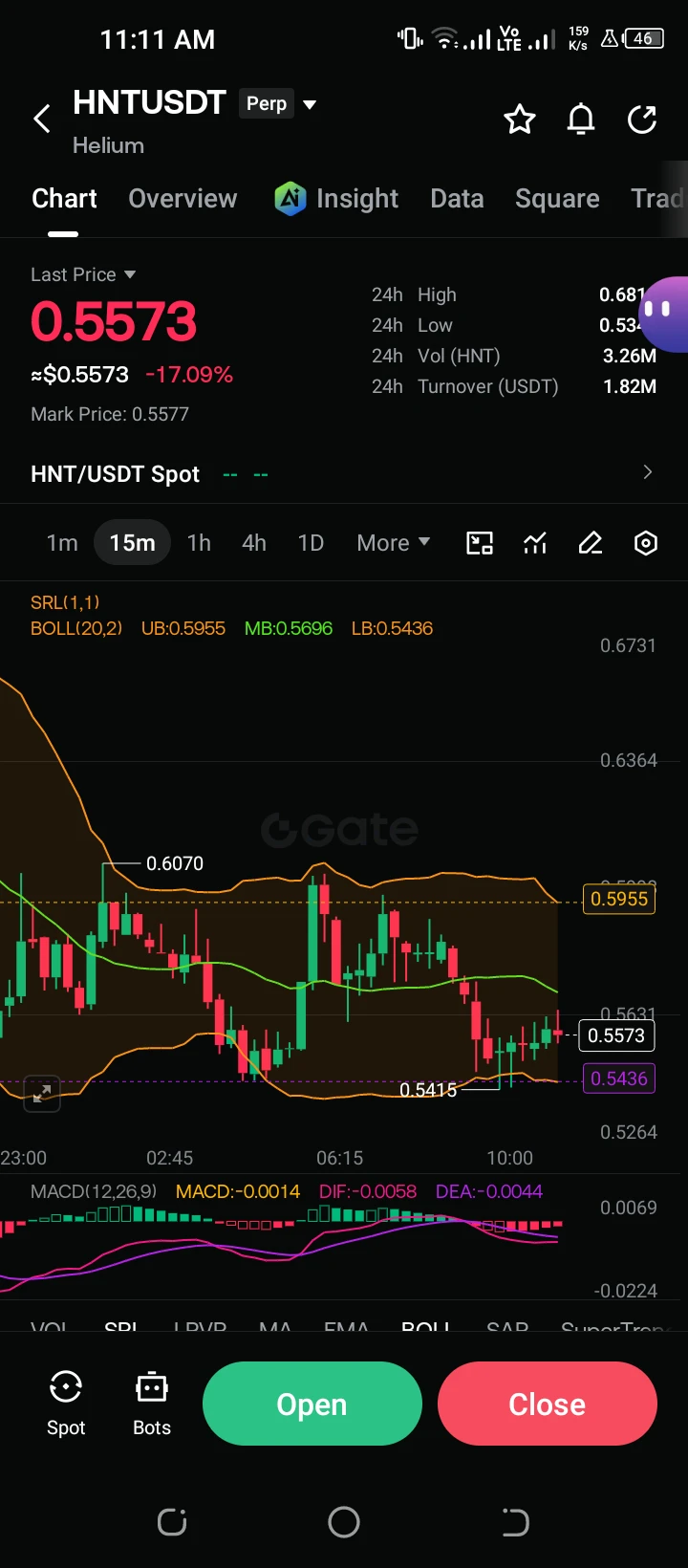Select the 15m timeframe
688x1568 pixels.
133,543
